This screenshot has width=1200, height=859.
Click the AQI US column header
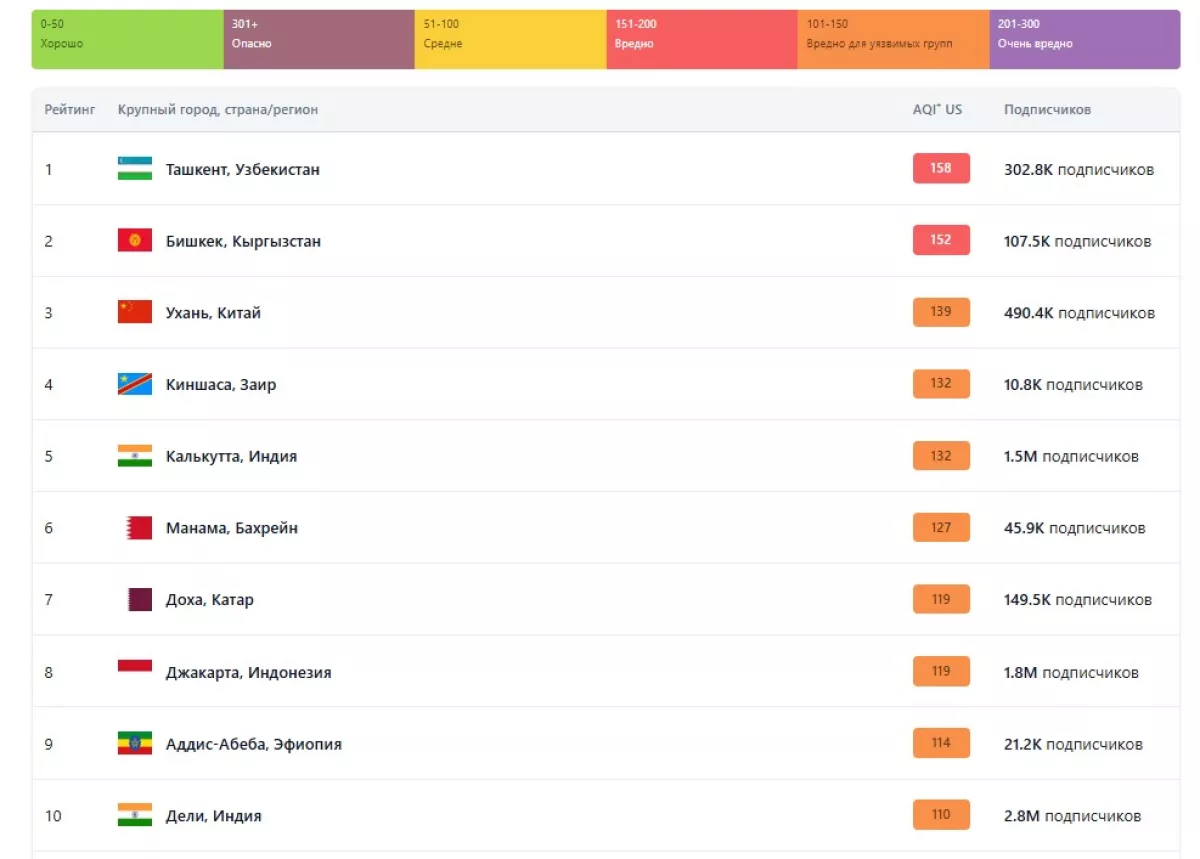pyautogui.click(x=937, y=110)
